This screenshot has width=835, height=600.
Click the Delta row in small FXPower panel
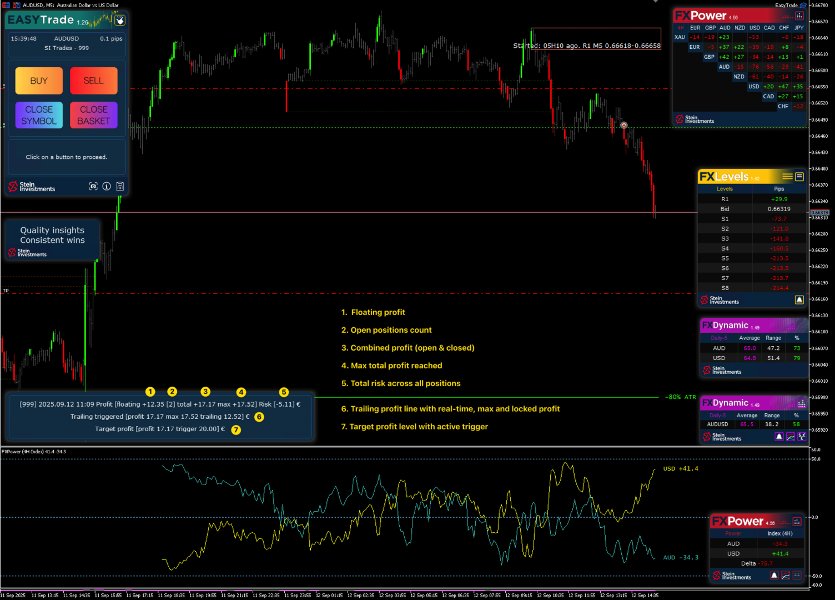757,563
